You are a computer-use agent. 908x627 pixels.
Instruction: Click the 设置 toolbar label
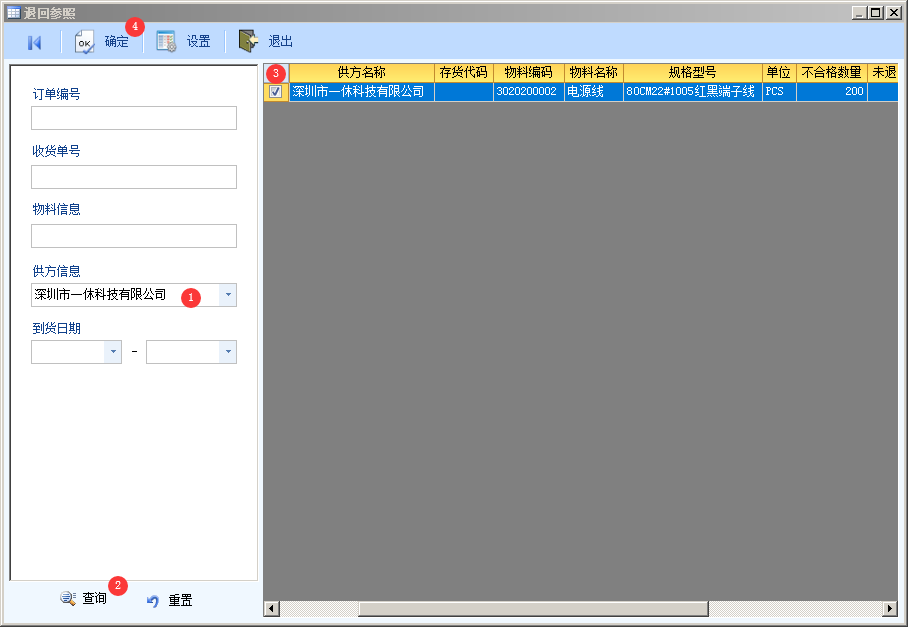click(199, 42)
